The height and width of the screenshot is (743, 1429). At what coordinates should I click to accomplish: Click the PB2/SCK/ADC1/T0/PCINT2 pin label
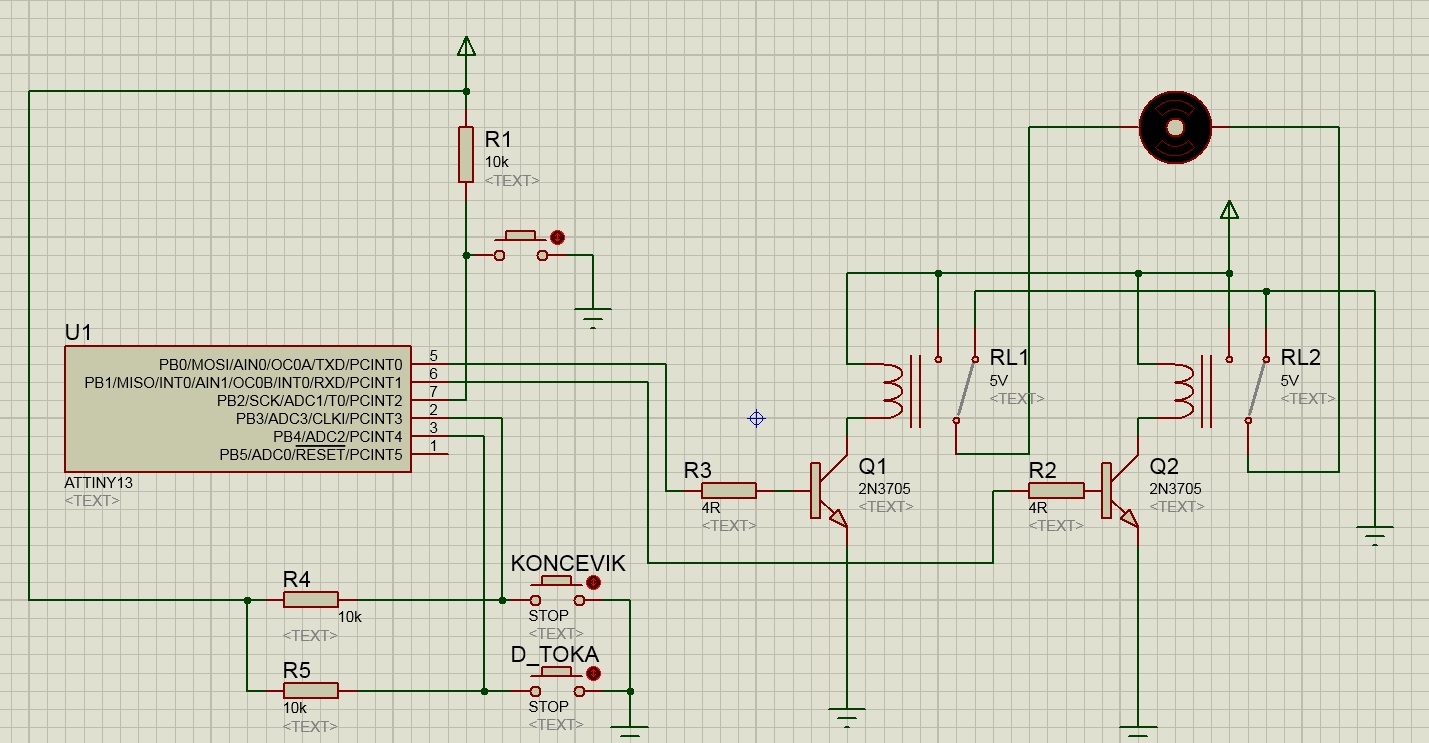coord(309,401)
